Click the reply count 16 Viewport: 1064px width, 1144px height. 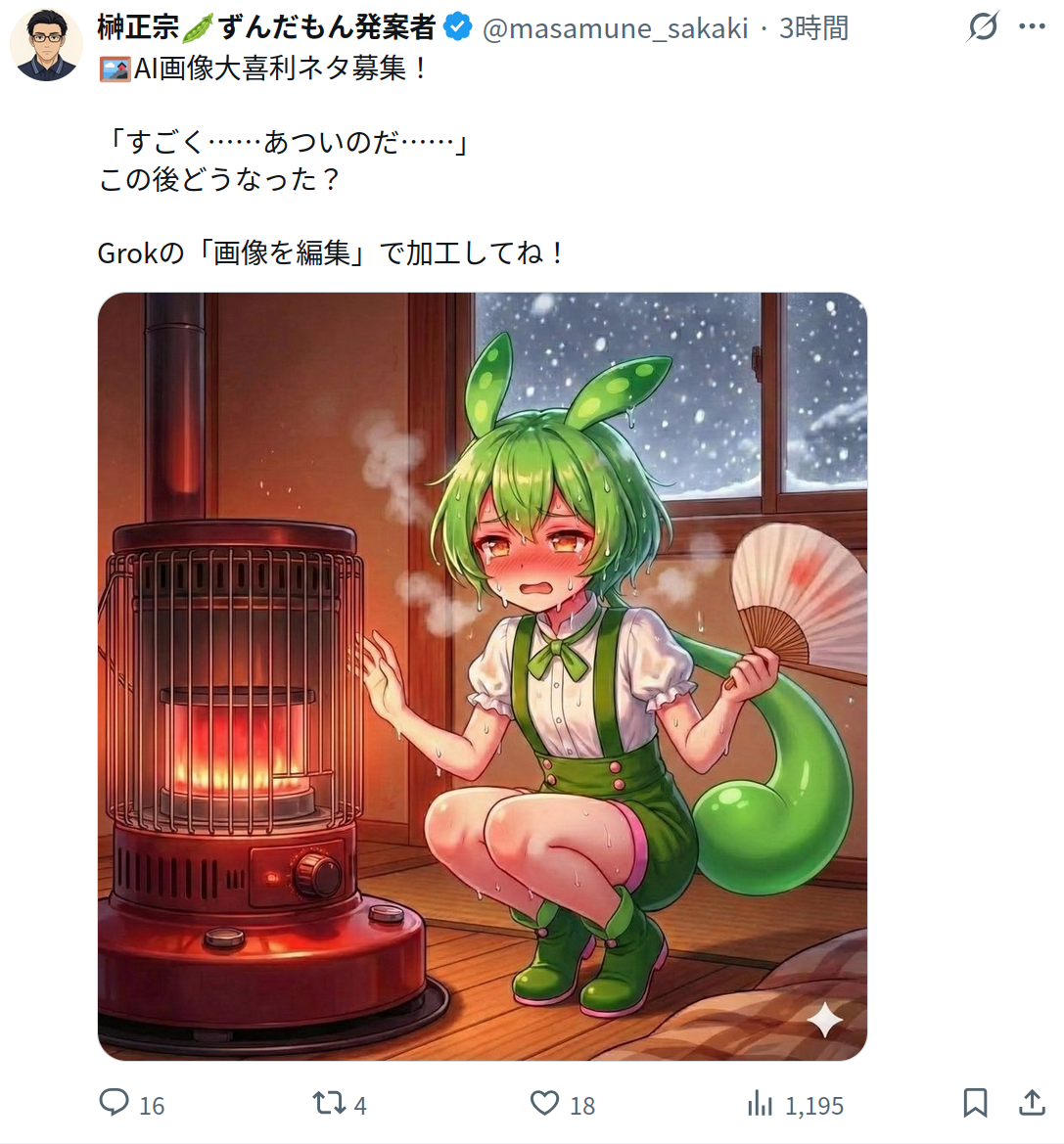[152, 1106]
